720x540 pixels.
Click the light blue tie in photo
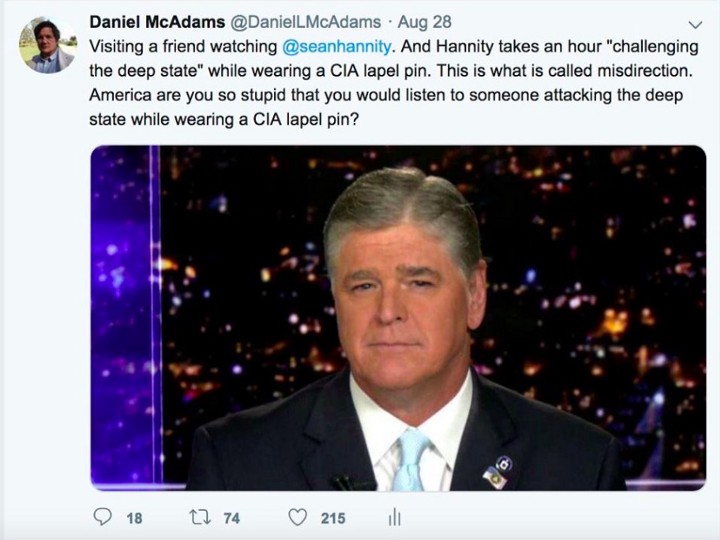click(412, 458)
